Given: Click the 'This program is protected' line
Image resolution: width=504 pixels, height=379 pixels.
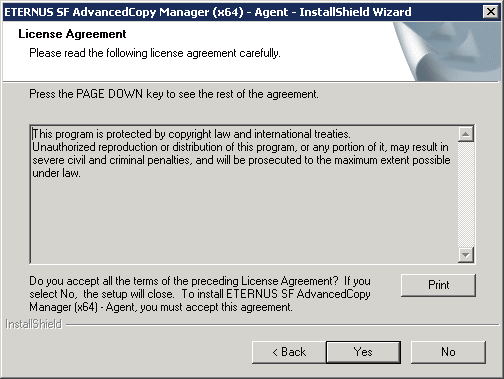Looking at the screenshot, I should click(191, 134).
